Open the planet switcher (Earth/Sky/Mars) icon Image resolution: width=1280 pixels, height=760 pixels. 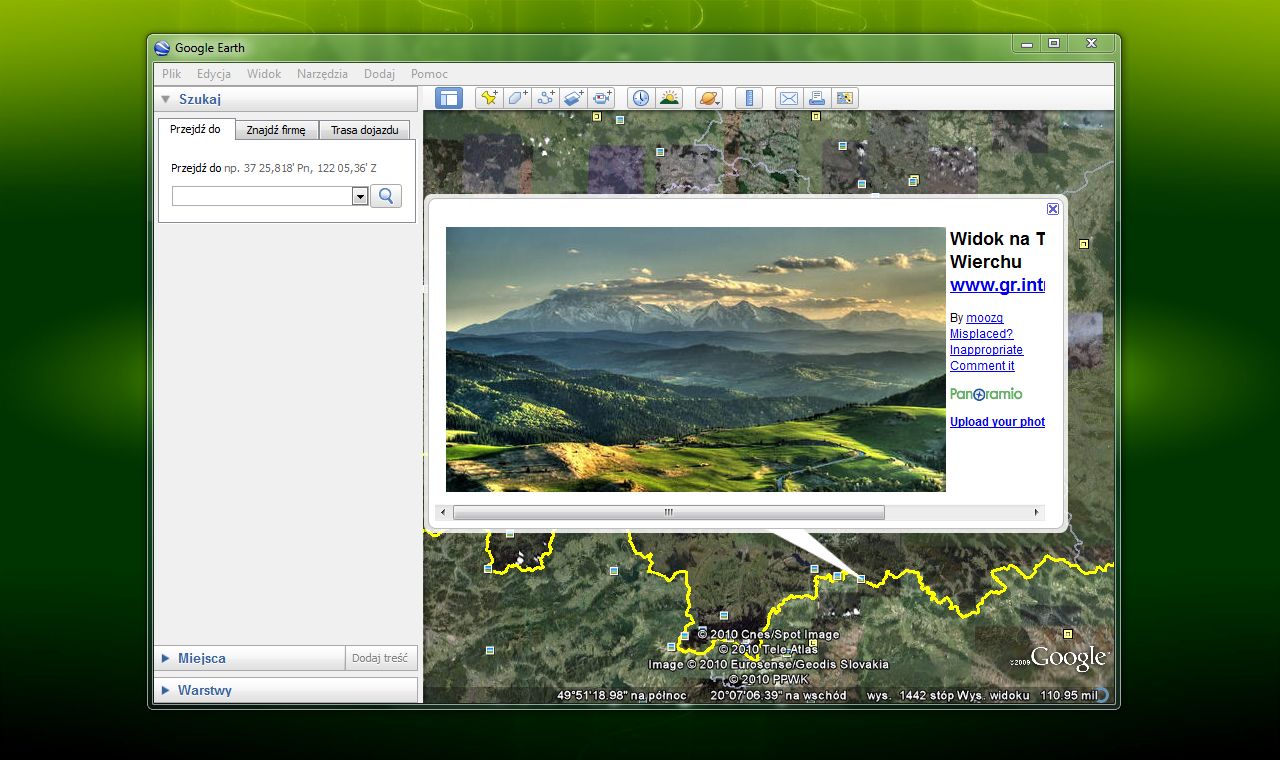pyautogui.click(x=709, y=98)
